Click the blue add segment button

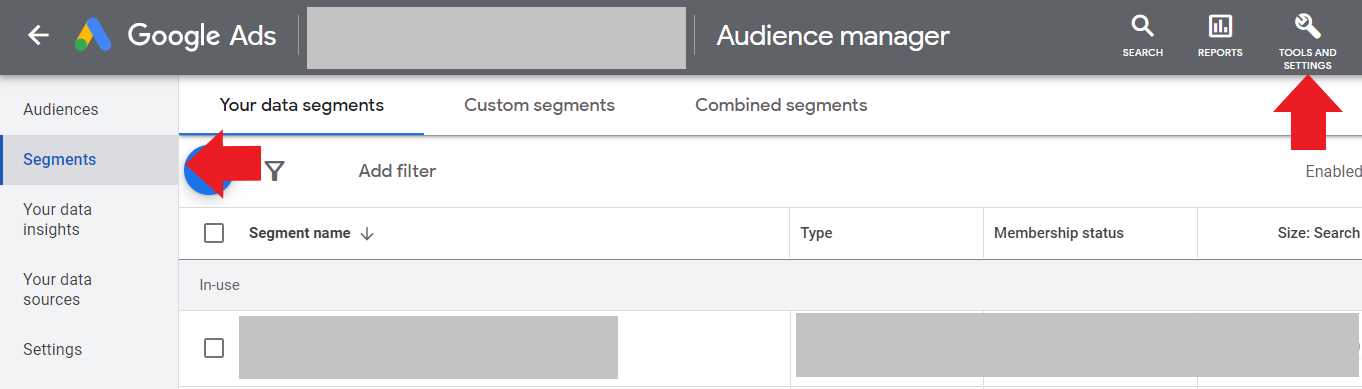tap(207, 171)
